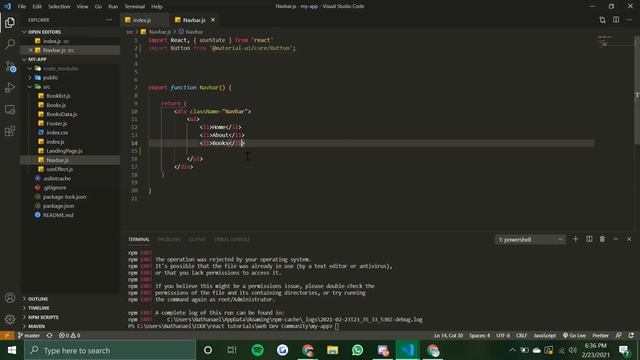
Task: Click the Windows taskbar search box
Action: (110, 350)
